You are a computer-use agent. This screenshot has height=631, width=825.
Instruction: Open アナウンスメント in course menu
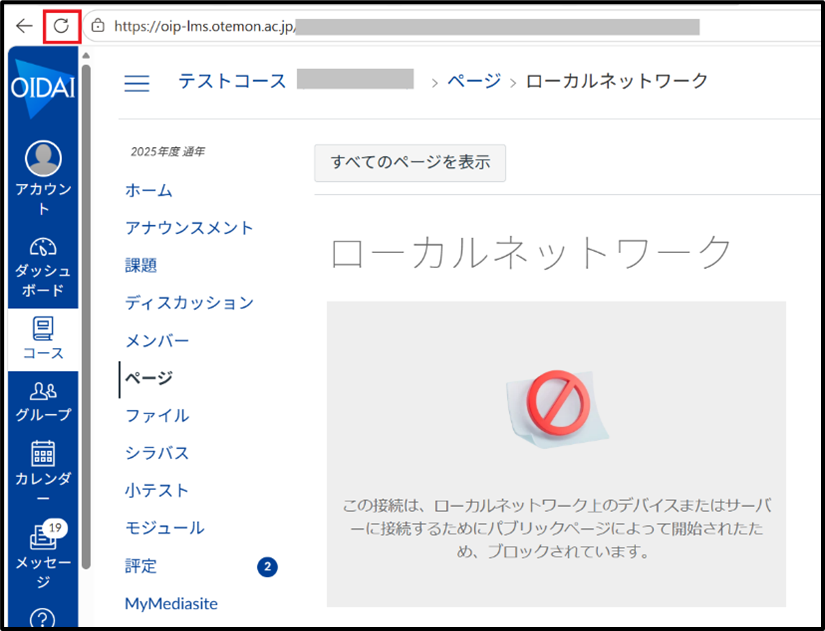coord(189,228)
